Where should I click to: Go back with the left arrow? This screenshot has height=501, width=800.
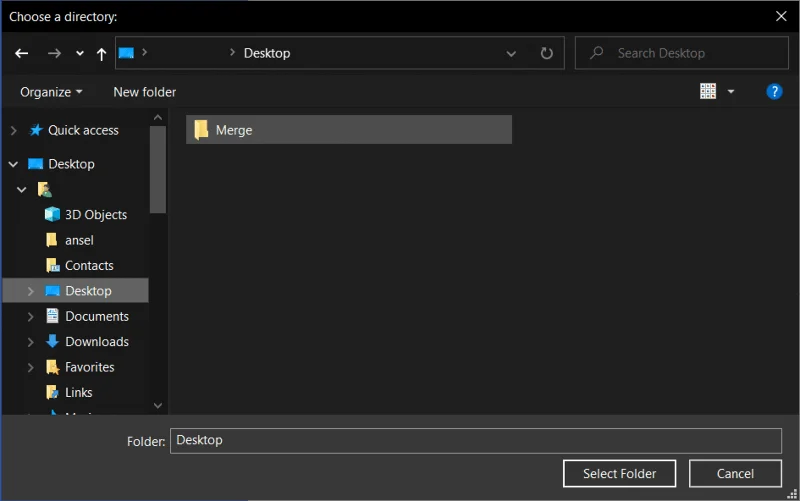pyautogui.click(x=21, y=53)
